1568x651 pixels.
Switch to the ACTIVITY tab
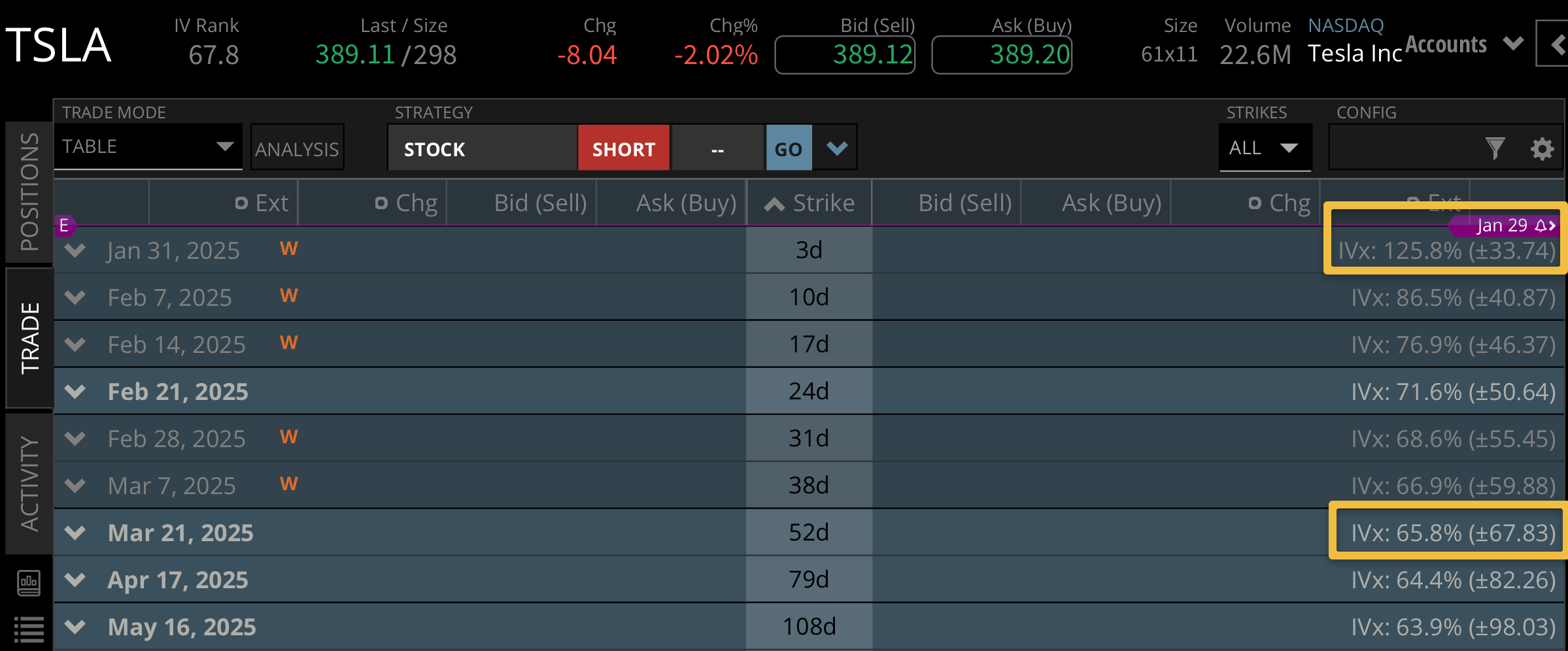(x=27, y=482)
